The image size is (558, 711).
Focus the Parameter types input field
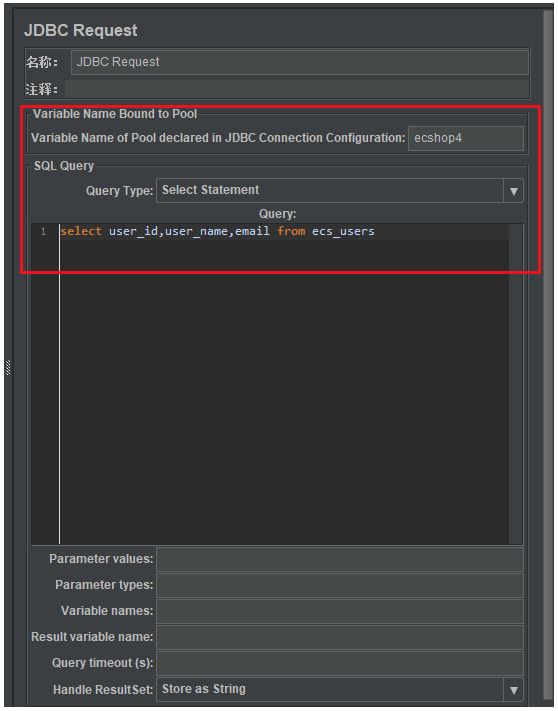tap(340, 585)
